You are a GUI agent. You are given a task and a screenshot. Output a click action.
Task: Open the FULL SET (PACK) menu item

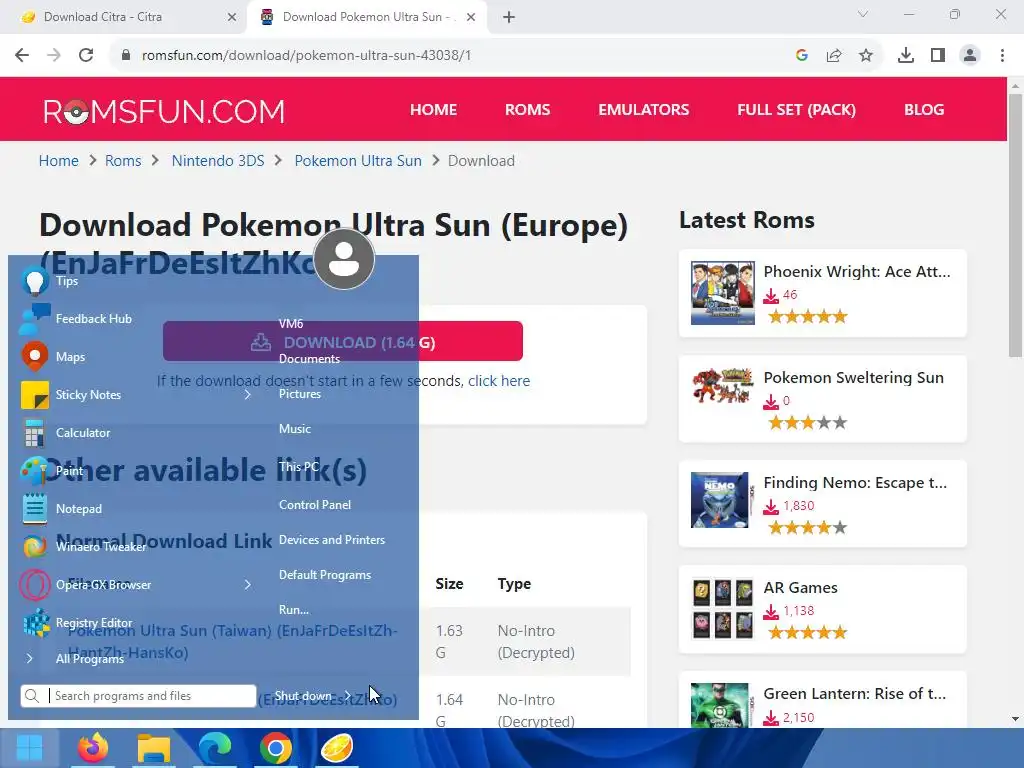click(x=797, y=110)
